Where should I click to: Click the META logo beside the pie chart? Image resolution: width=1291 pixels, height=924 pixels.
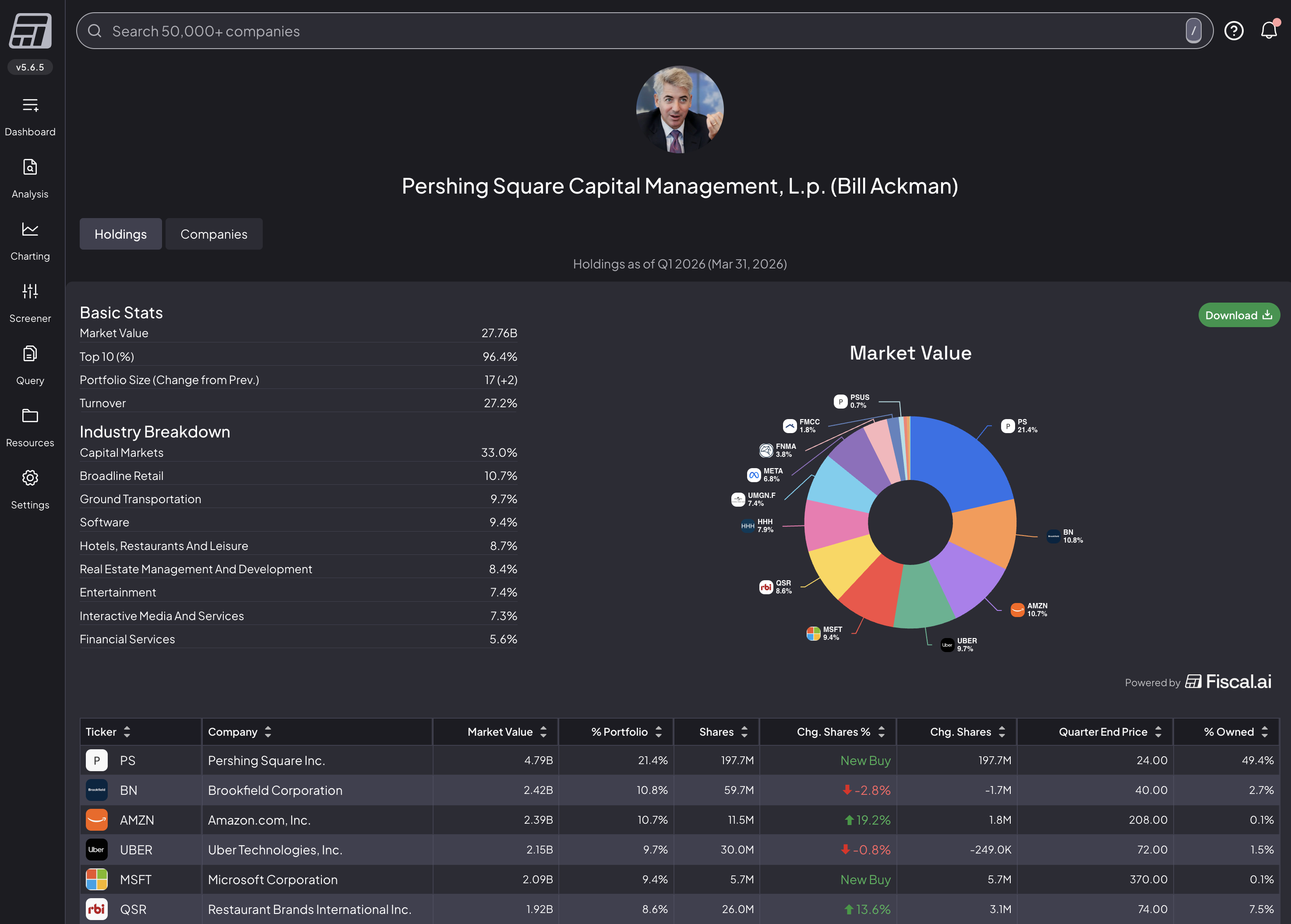tap(754, 475)
